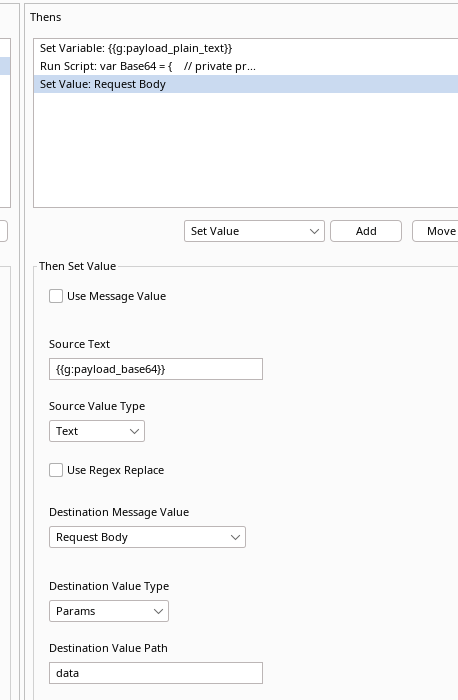Select the Set Variable payload_plain_text row
The height and width of the screenshot is (700, 458).
pyautogui.click(x=246, y=48)
